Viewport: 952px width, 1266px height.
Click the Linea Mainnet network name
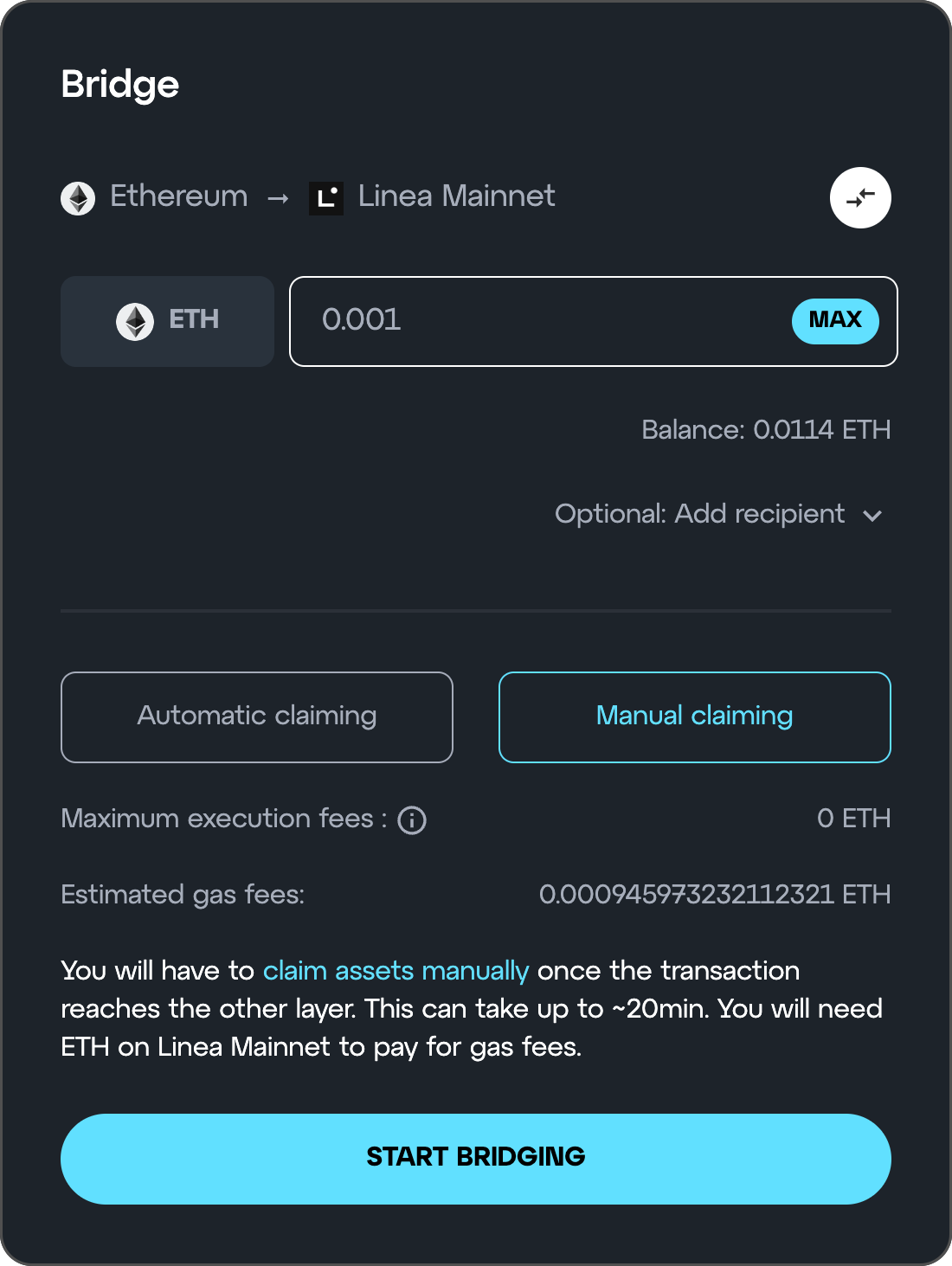click(x=457, y=196)
